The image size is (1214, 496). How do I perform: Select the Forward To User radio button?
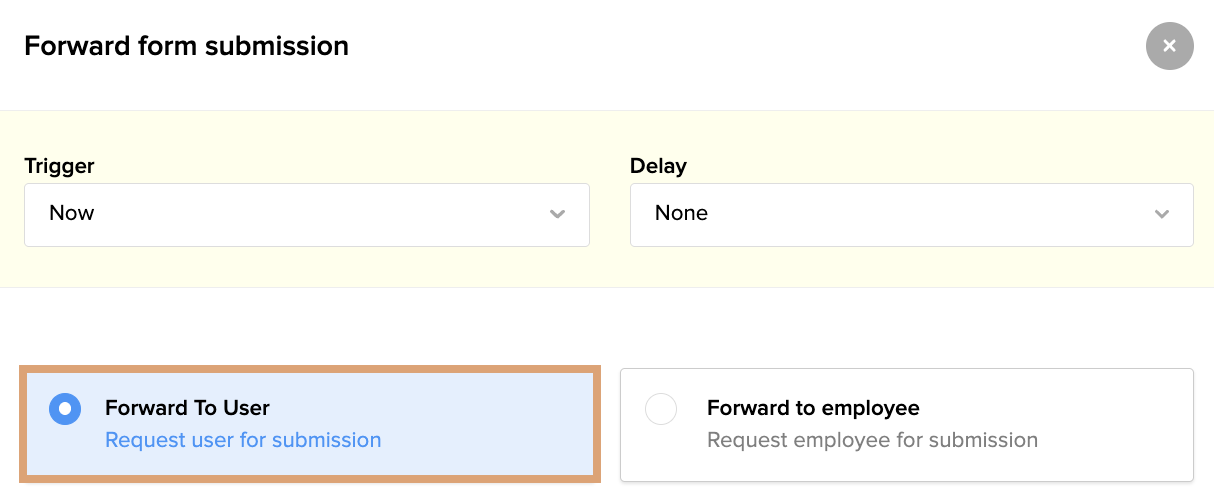65,409
